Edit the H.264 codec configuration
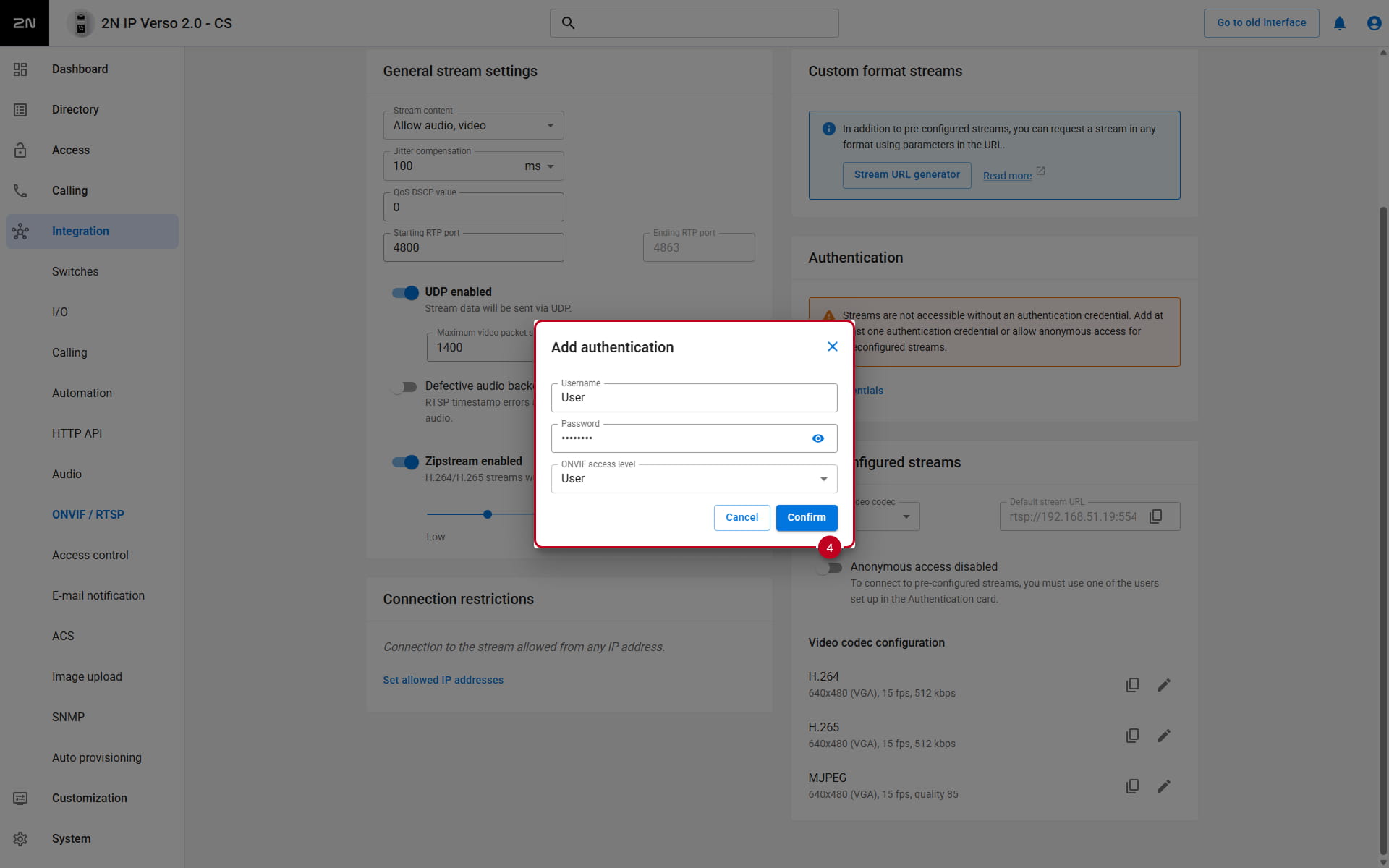 click(1164, 685)
